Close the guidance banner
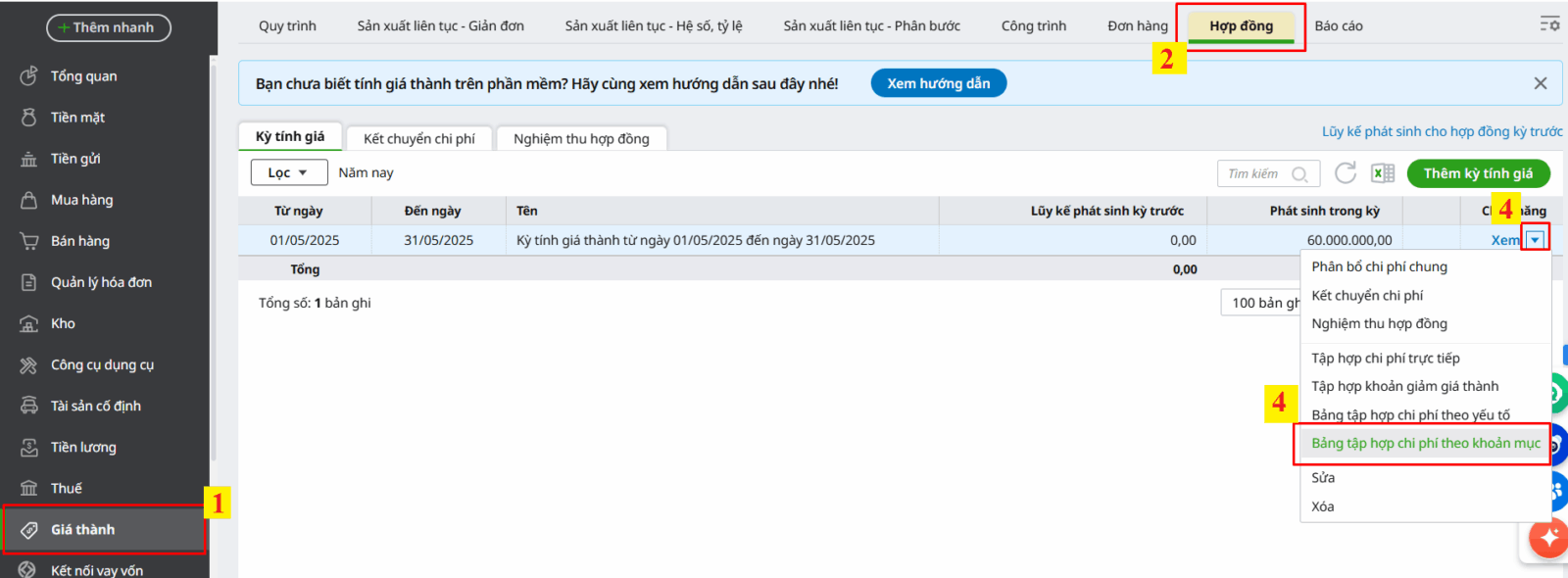The height and width of the screenshot is (578, 1568). click(1540, 83)
